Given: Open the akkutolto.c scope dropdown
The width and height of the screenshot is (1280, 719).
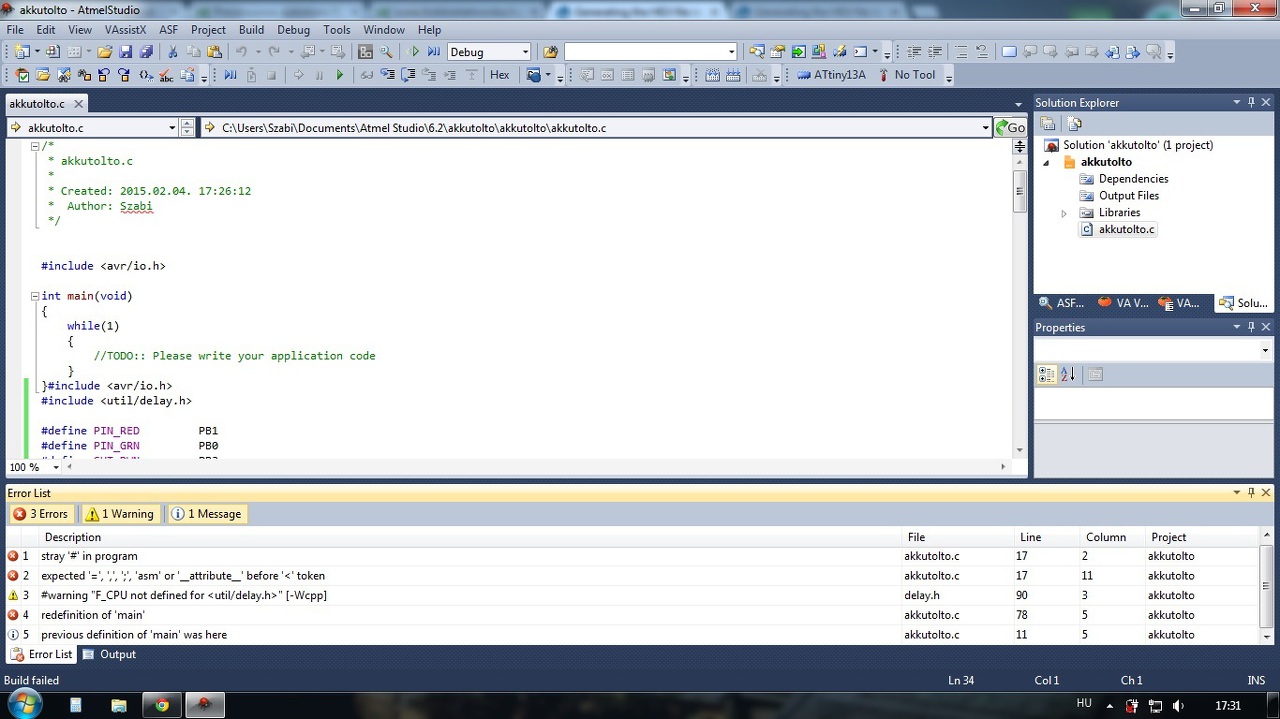Looking at the screenshot, I should pyautogui.click(x=172, y=128).
